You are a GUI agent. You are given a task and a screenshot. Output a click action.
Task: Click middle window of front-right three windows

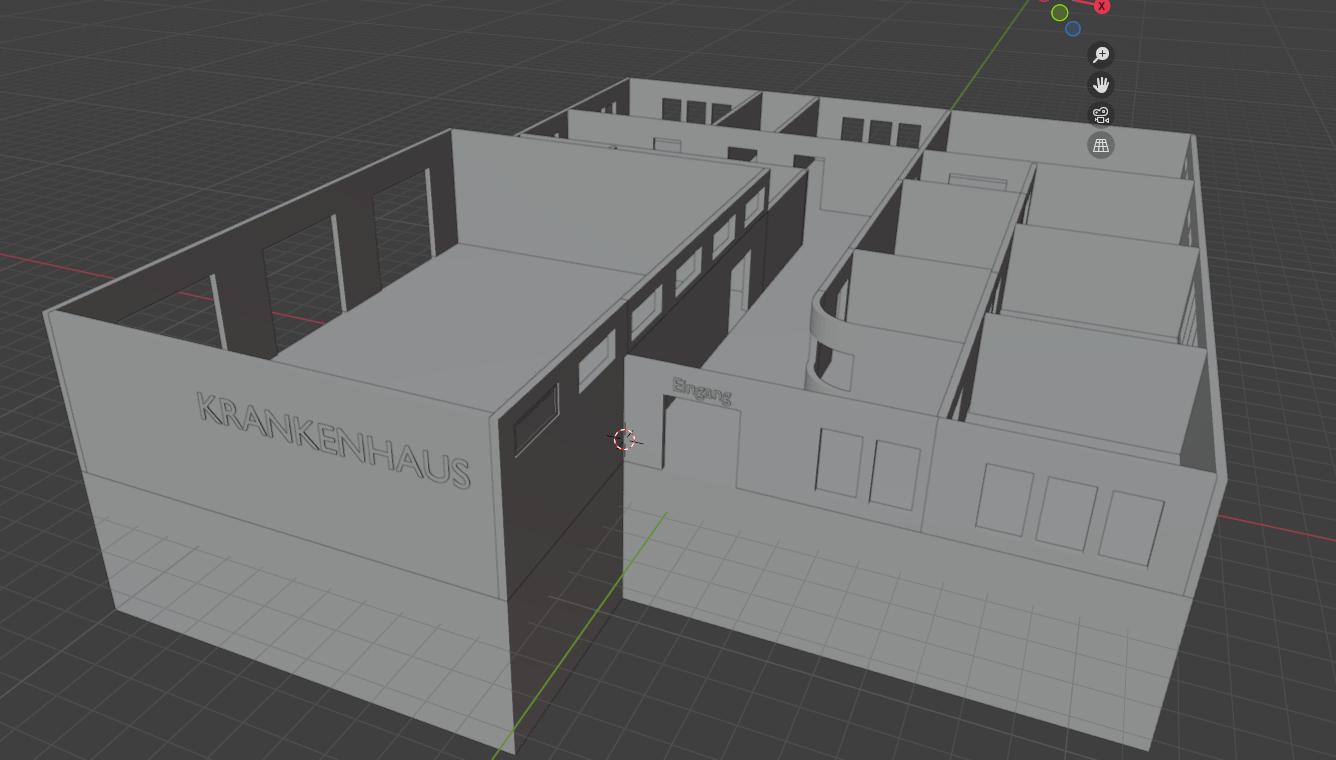click(1064, 513)
